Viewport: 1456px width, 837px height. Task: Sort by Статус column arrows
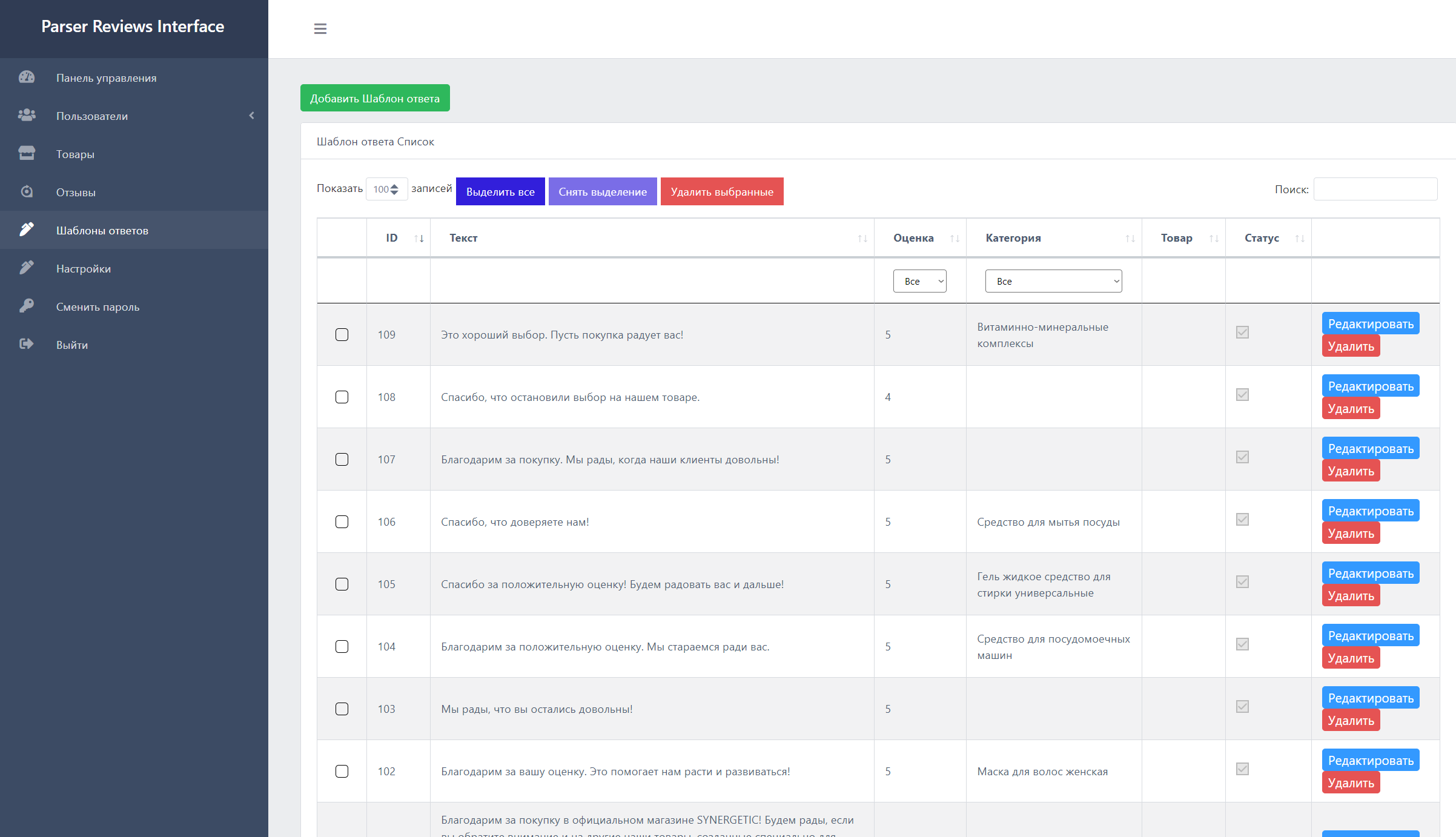click(x=1300, y=239)
